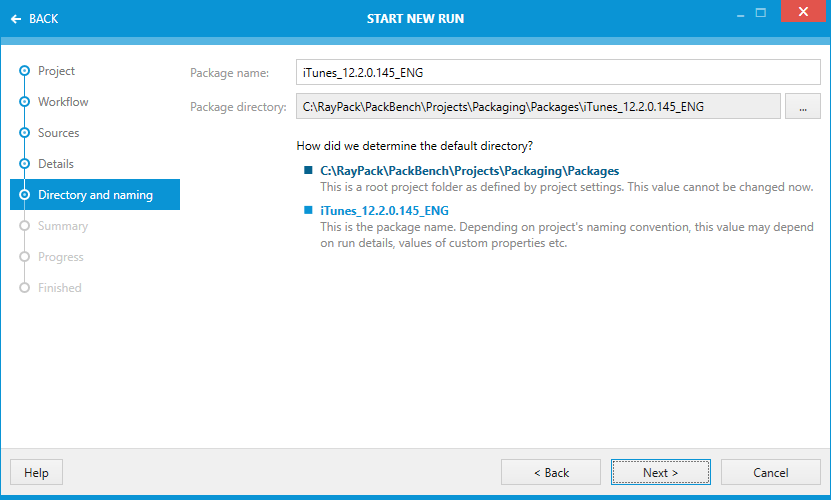Click the Summary step in sidebar

[63, 226]
